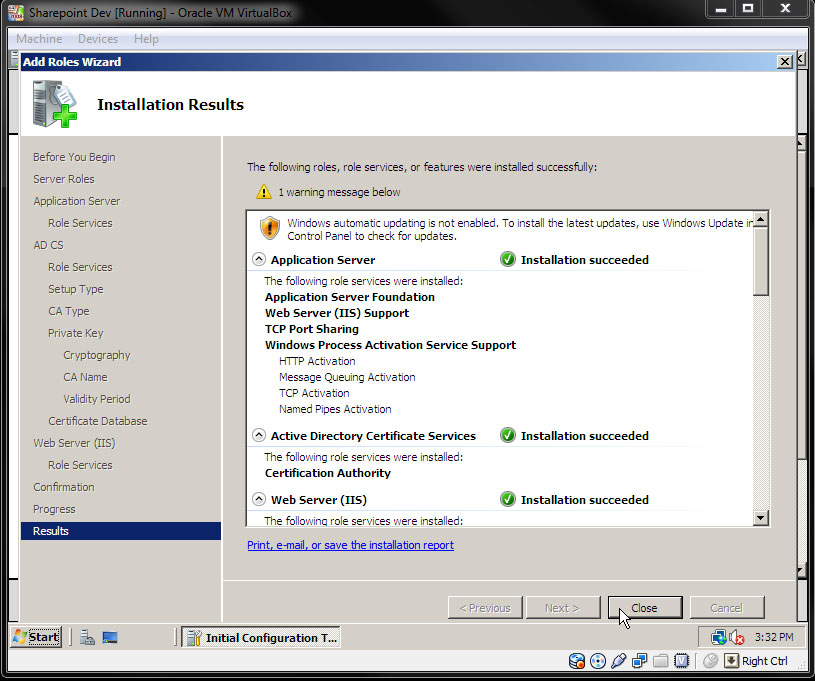Viewport: 815px width, 681px height.
Task: Click the results list scroll-up arrow
Action: click(x=760, y=219)
